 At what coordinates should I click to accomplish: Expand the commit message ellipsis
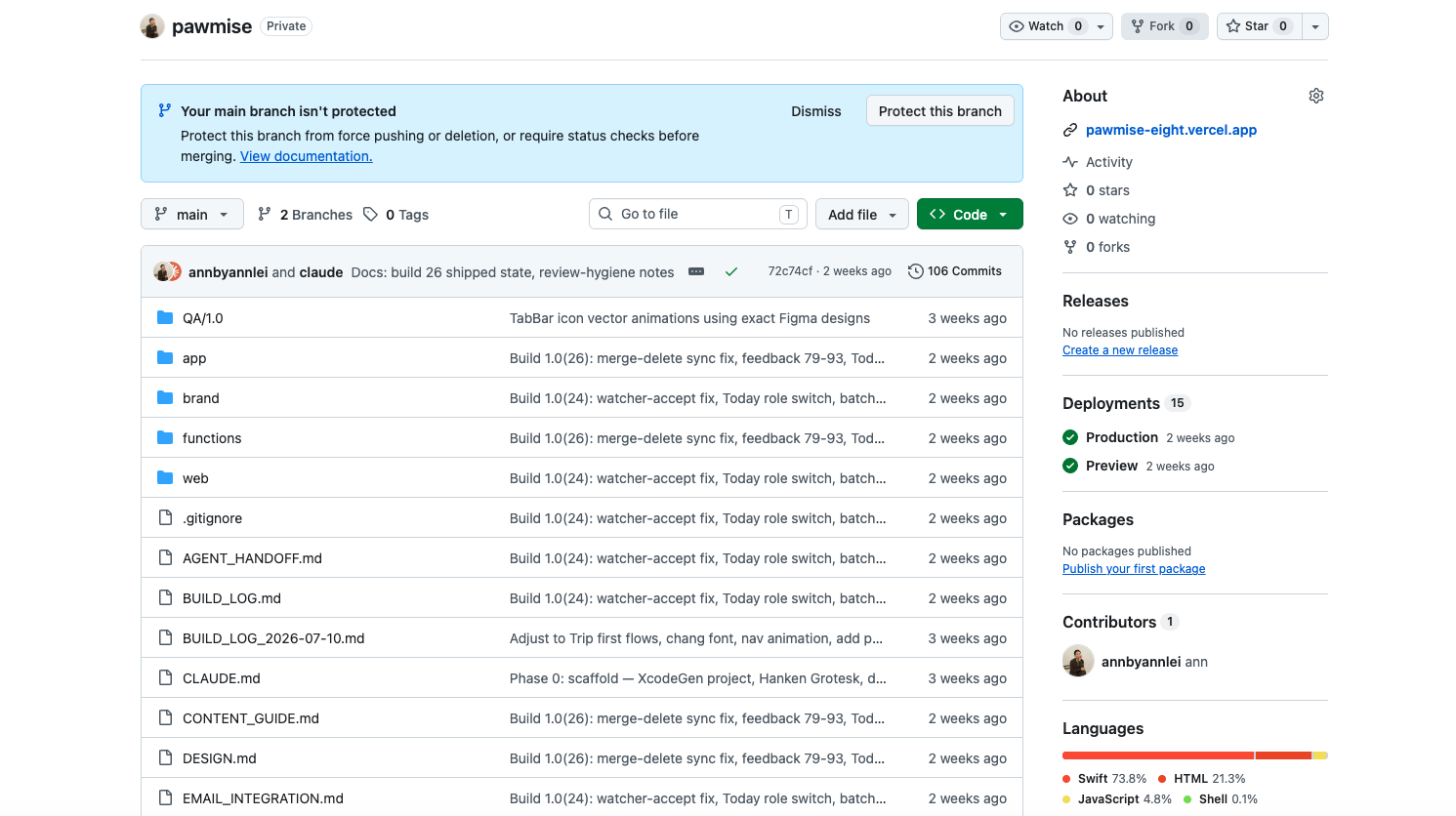pos(696,272)
